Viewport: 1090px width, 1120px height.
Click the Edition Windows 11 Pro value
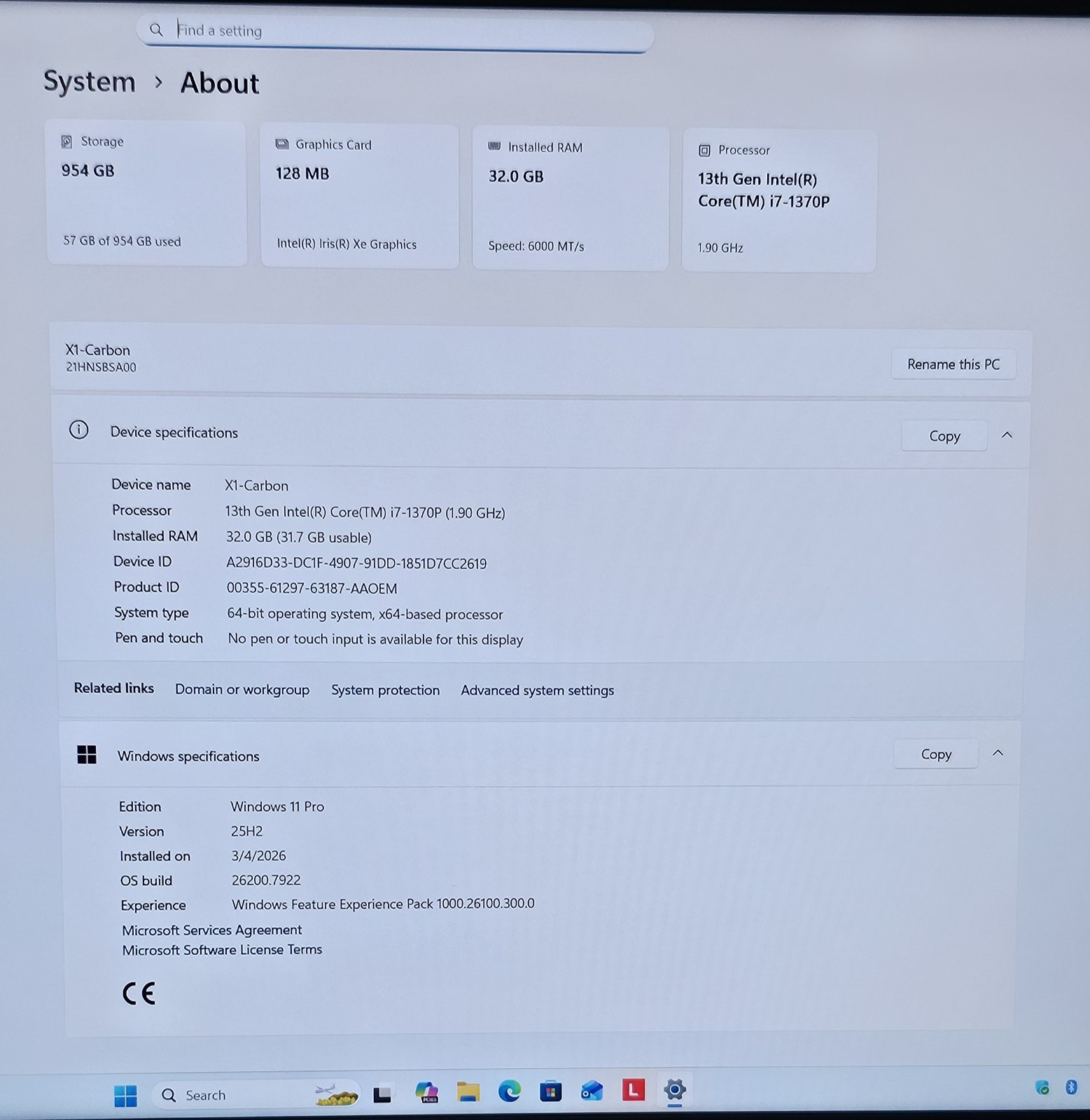[277, 806]
